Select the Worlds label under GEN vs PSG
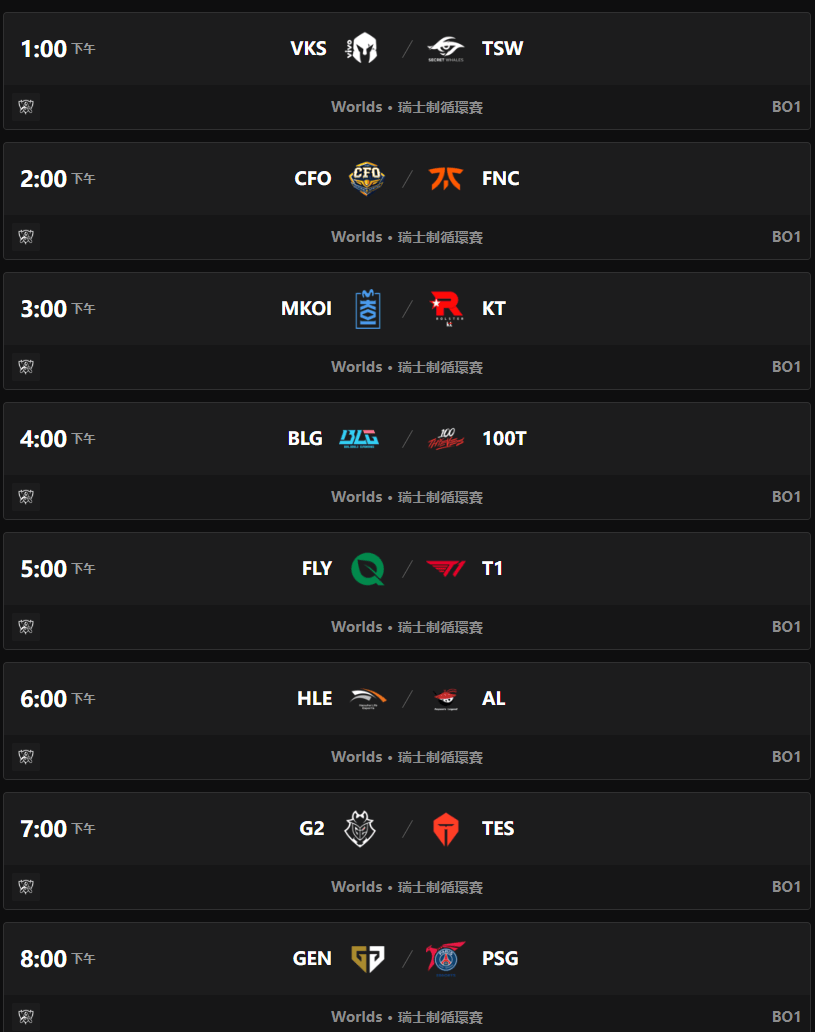 pos(357,1017)
